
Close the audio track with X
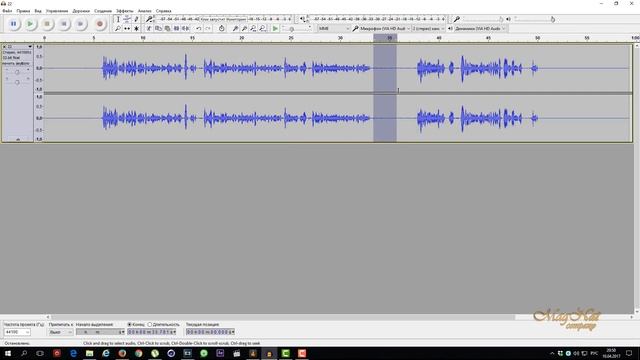point(4,47)
